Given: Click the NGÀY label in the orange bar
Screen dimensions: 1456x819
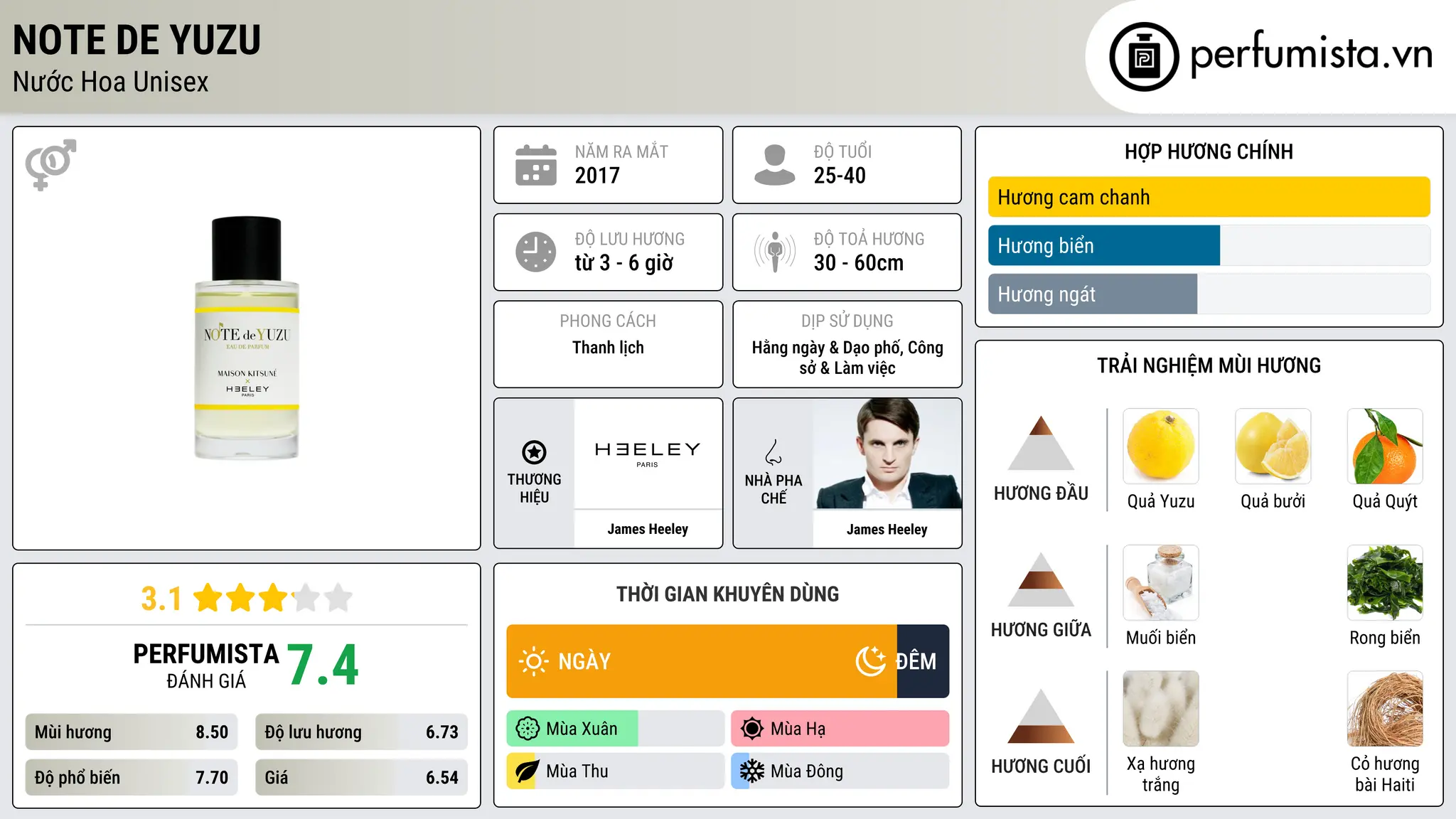Looking at the screenshot, I should click(x=584, y=661).
